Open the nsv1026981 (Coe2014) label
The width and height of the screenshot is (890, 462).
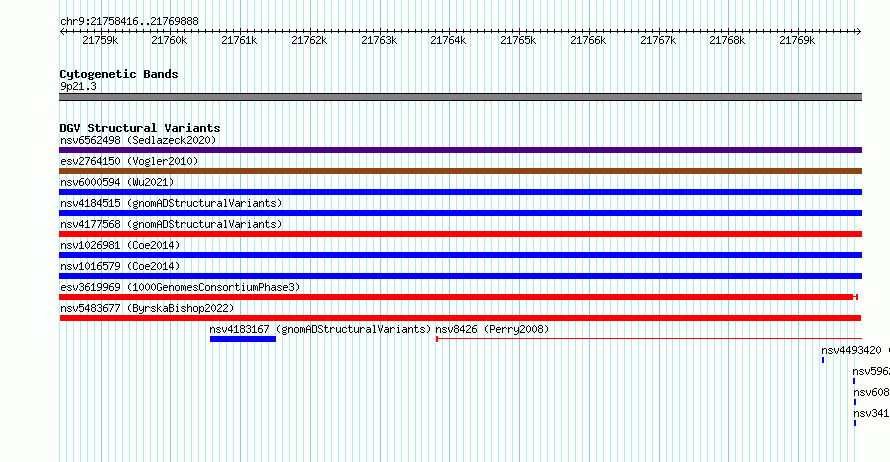(120, 245)
